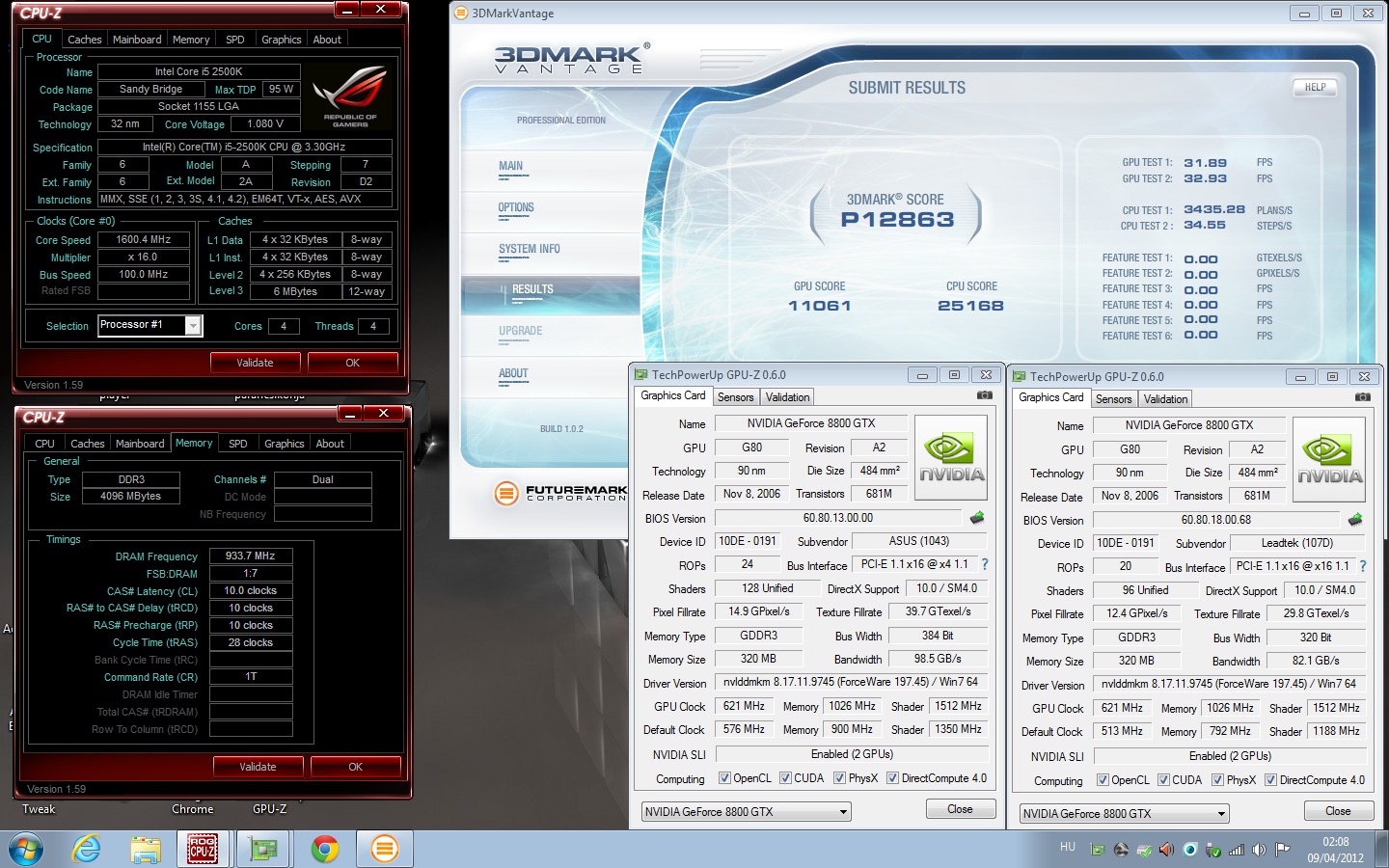
Task: Switch to Caches tab in top CPU-Z window
Action: click(x=84, y=40)
